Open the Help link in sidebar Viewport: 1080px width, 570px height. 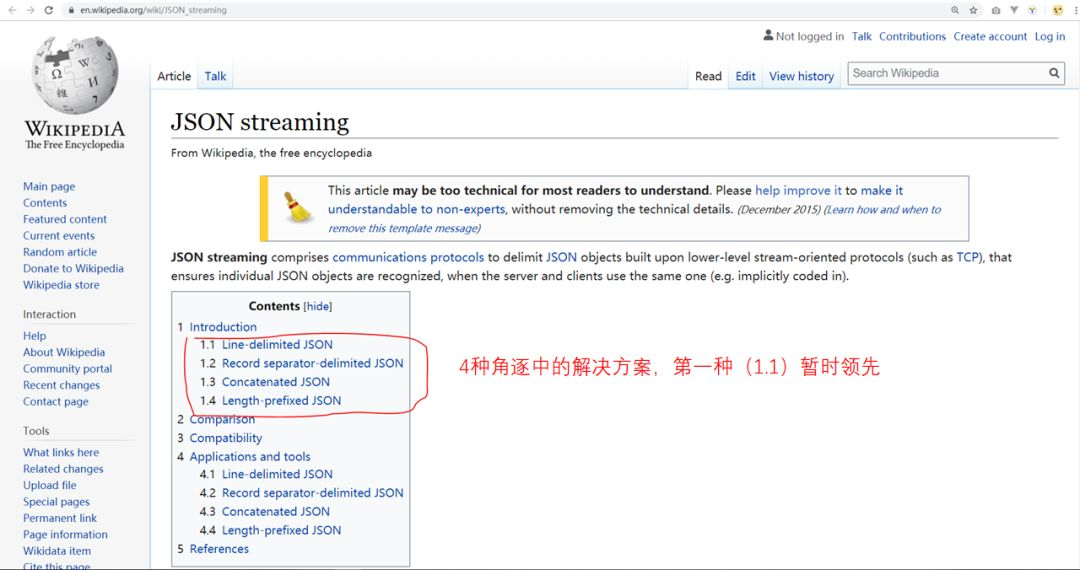[34, 336]
